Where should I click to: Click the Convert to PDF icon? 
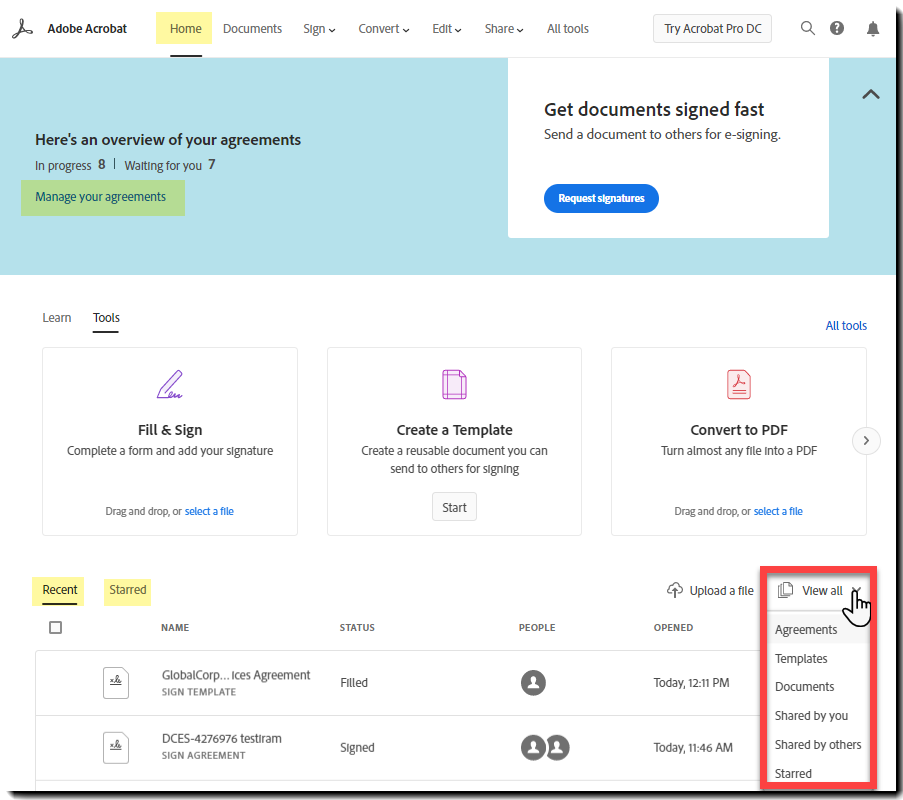[738, 384]
